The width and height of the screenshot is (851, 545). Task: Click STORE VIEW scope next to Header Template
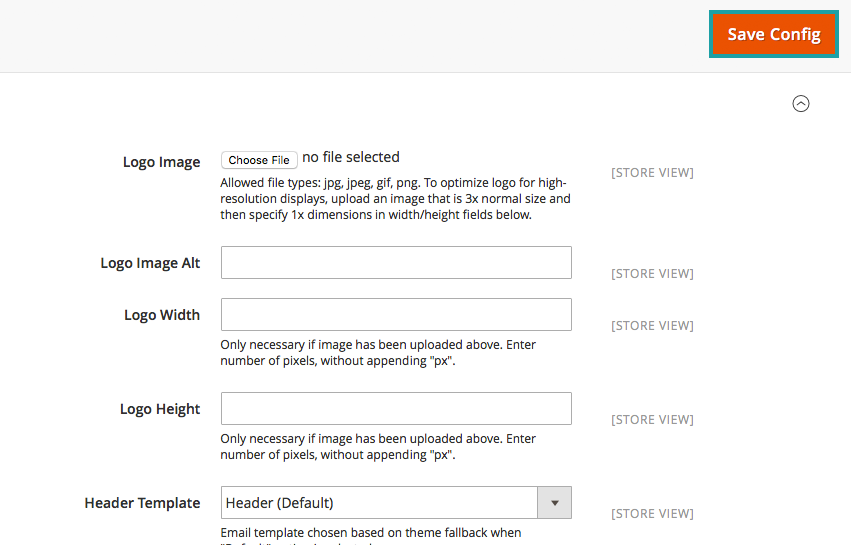(652, 514)
